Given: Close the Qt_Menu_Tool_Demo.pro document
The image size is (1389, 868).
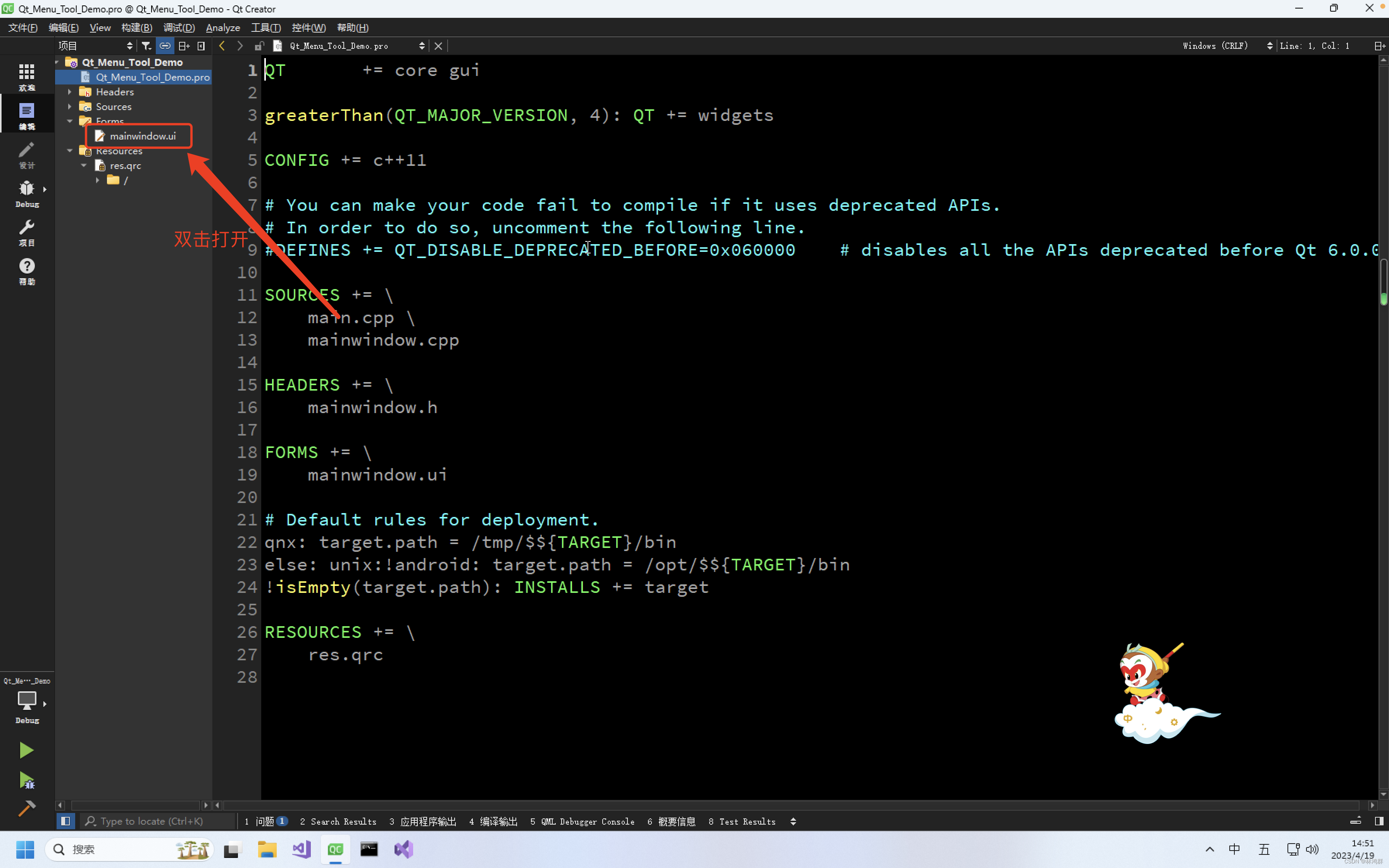Looking at the screenshot, I should (x=438, y=46).
